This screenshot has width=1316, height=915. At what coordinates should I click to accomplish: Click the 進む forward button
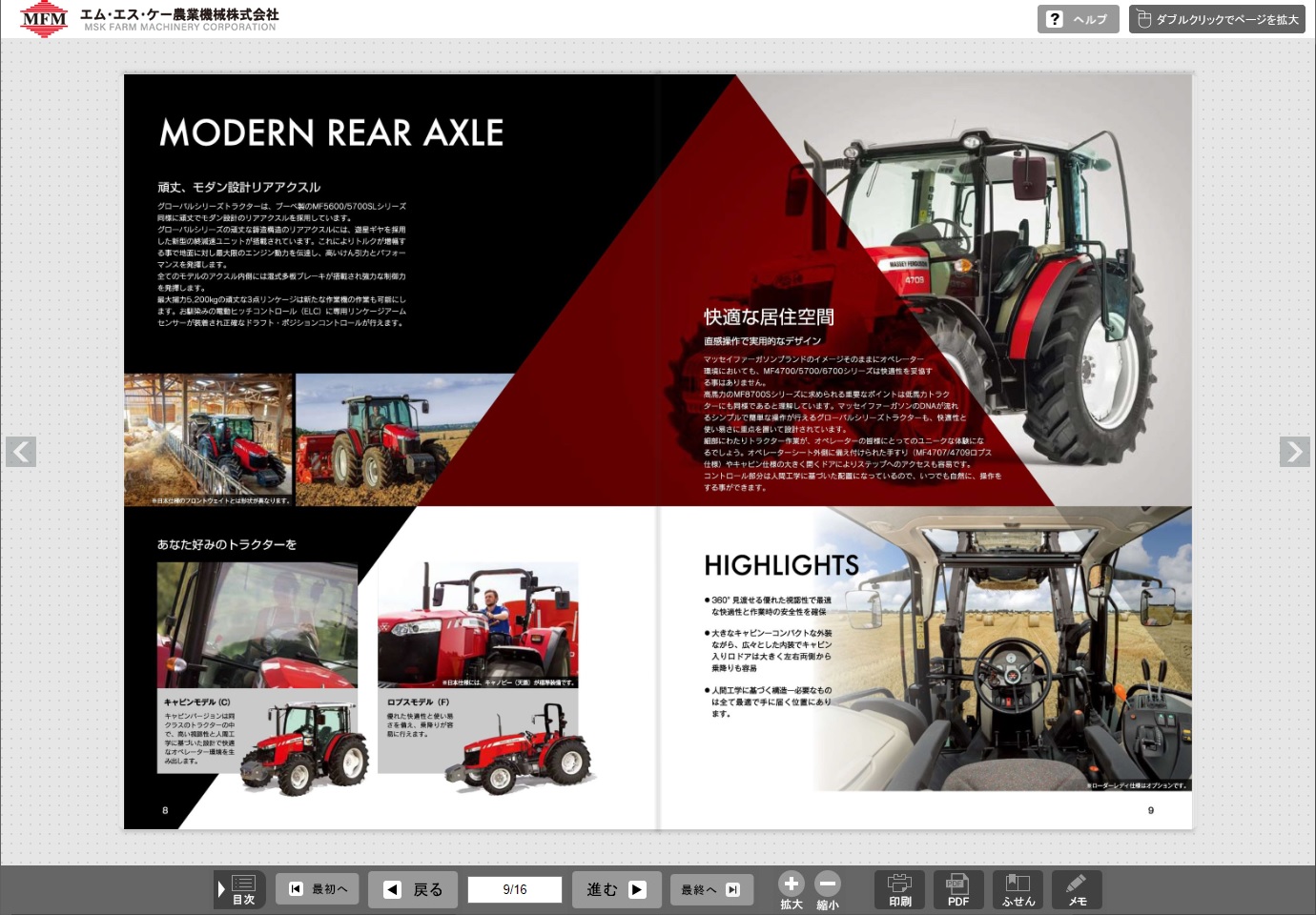[616, 889]
